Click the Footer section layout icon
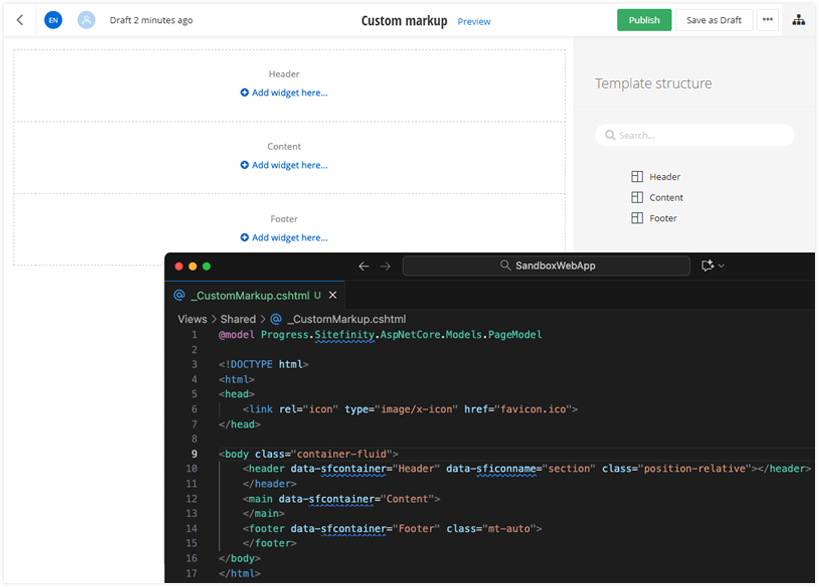This screenshot has height=587, width=819. click(x=637, y=218)
